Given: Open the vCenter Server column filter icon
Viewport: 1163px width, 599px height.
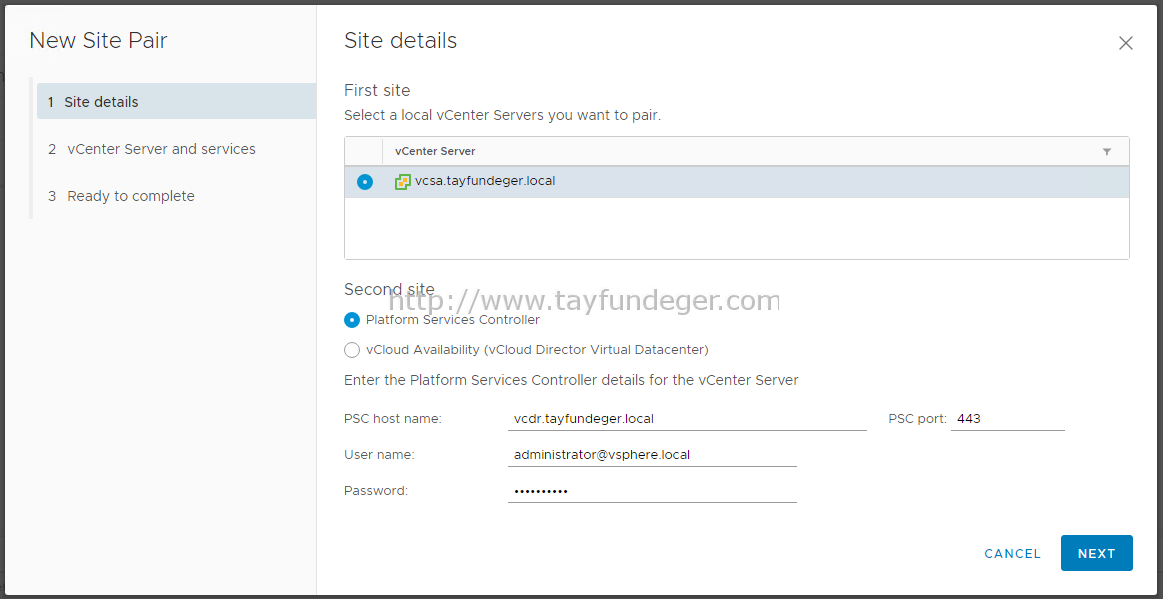Looking at the screenshot, I should [1107, 151].
